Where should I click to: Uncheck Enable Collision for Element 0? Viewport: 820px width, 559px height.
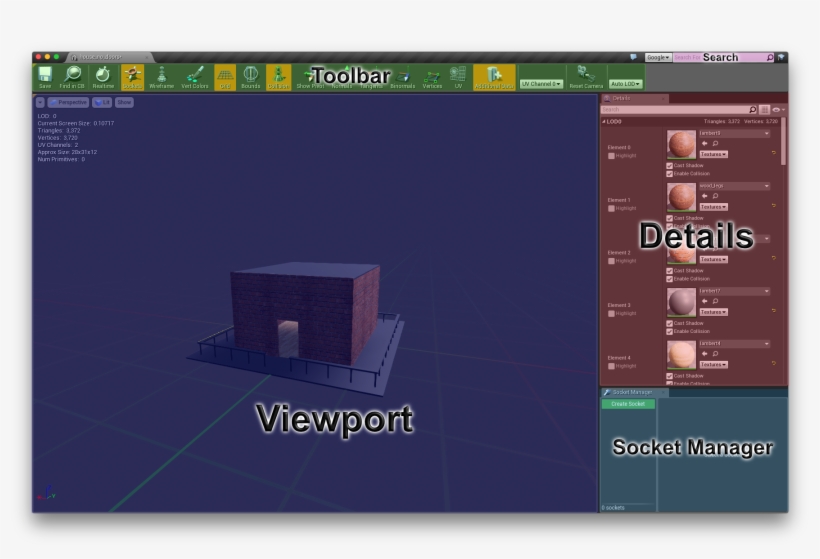click(669, 174)
